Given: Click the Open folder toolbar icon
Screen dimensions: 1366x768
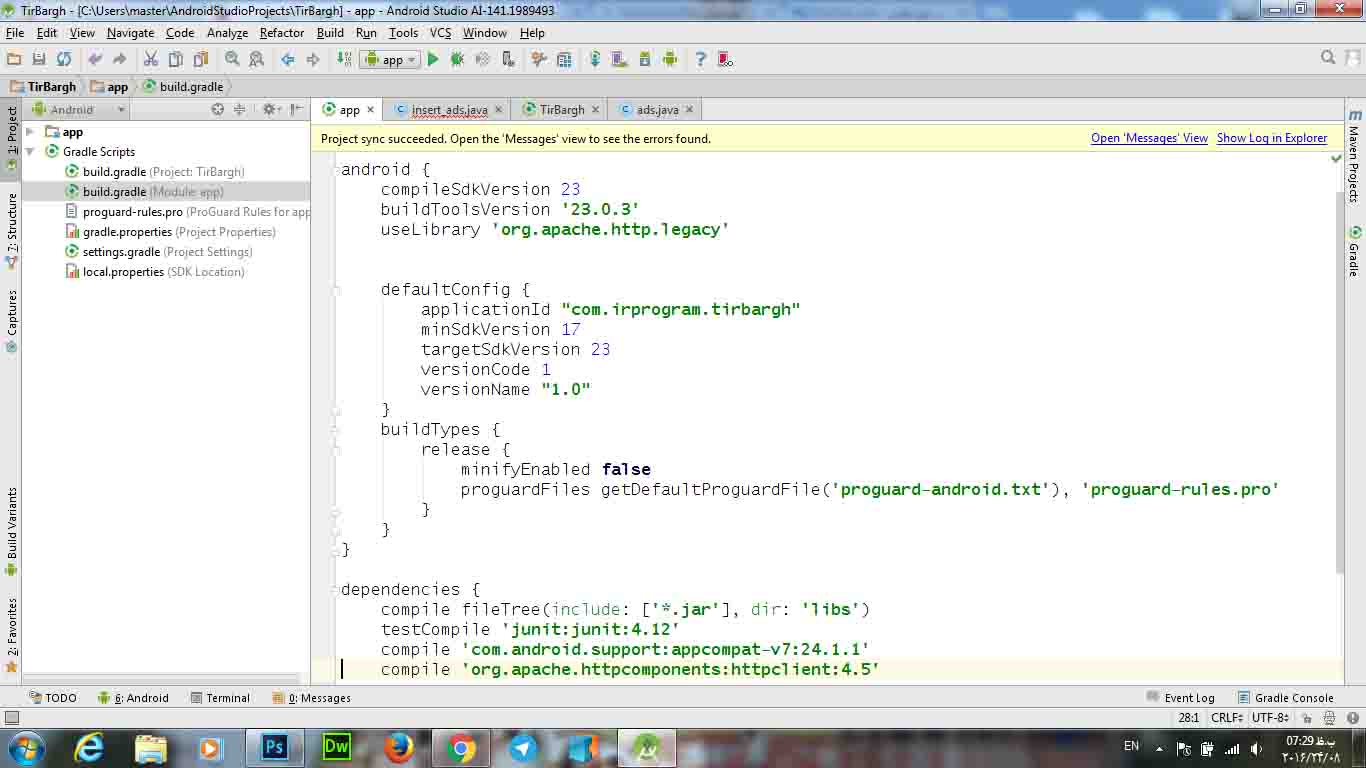Looking at the screenshot, I should pos(14,59).
